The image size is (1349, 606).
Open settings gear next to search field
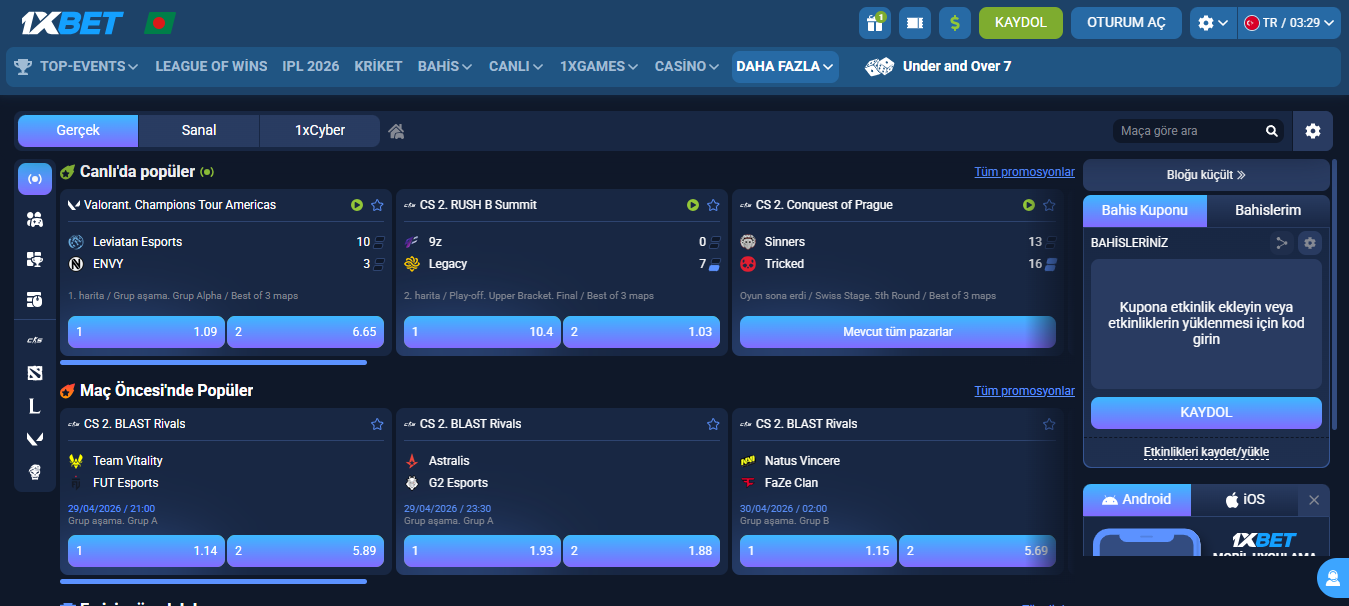point(1313,131)
